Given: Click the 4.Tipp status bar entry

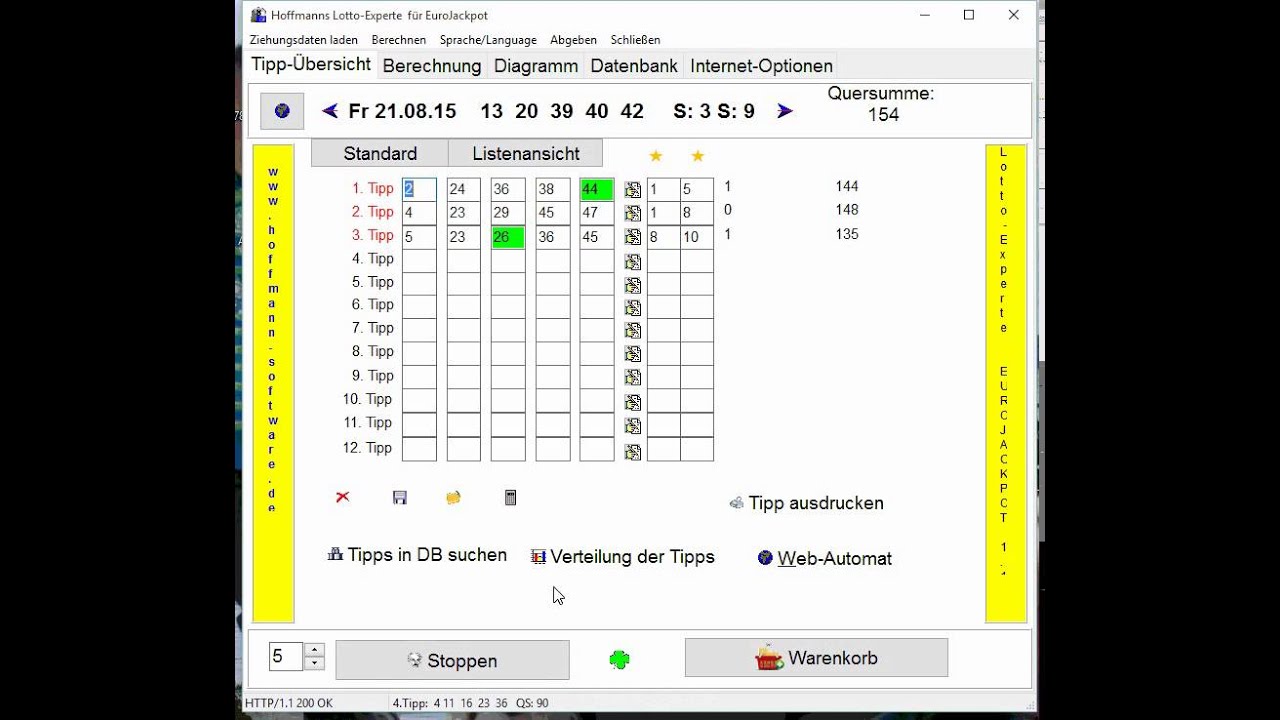Looking at the screenshot, I should (x=470, y=703).
